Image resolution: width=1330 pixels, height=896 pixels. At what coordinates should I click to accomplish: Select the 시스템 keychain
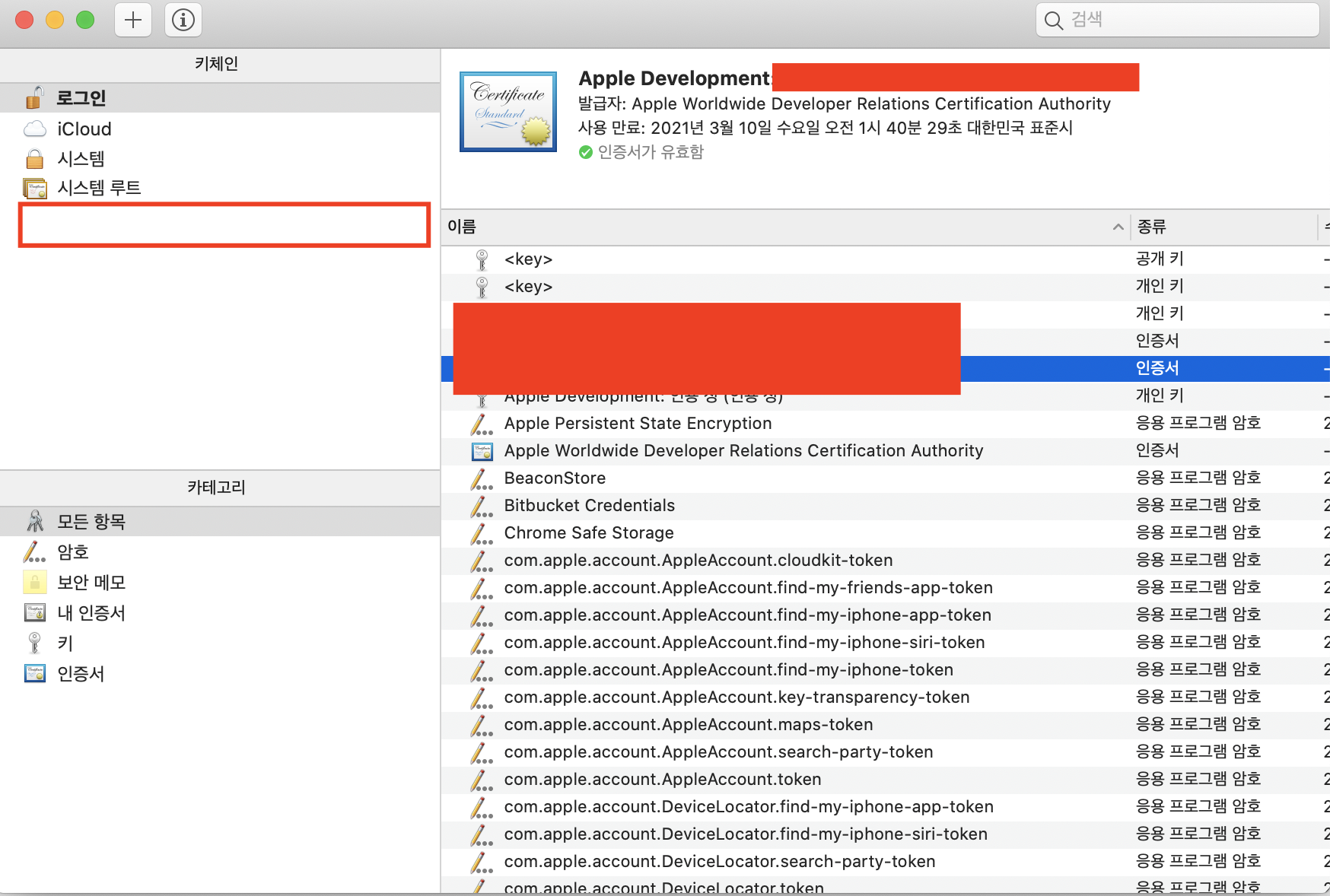[220, 158]
